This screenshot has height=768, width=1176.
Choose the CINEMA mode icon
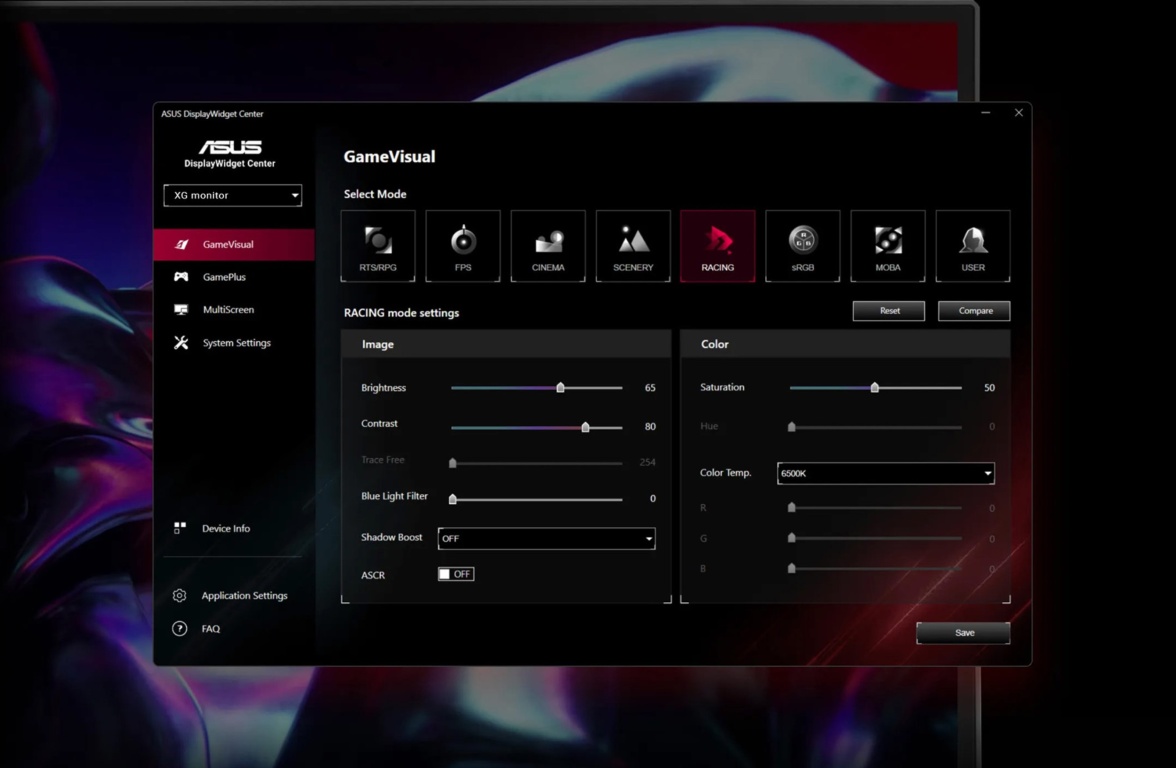[547, 245]
